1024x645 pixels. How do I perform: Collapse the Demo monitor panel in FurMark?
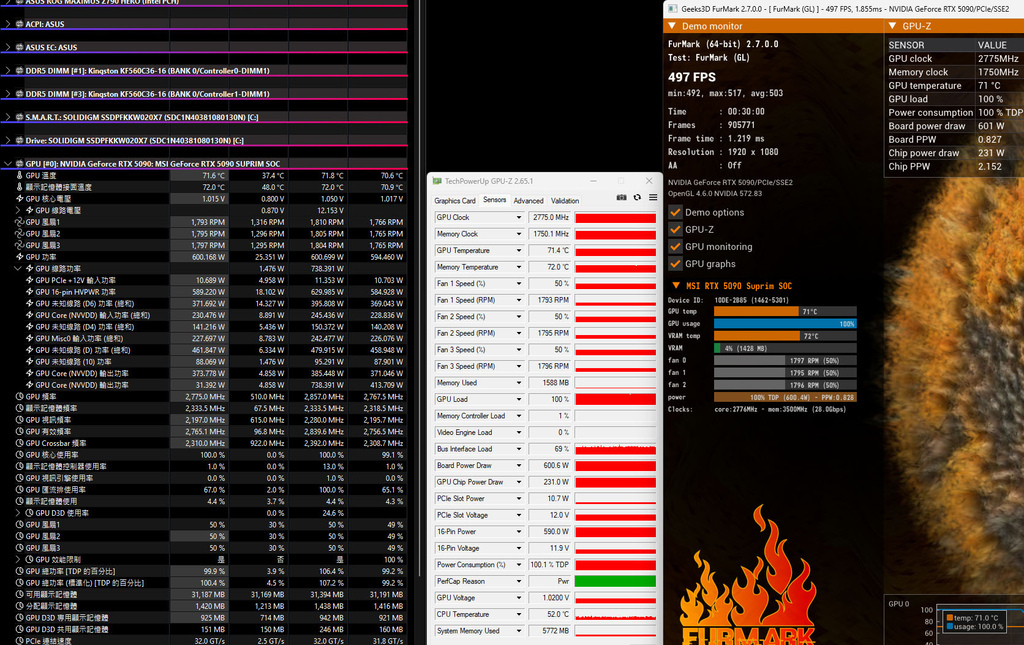[x=672, y=26]
